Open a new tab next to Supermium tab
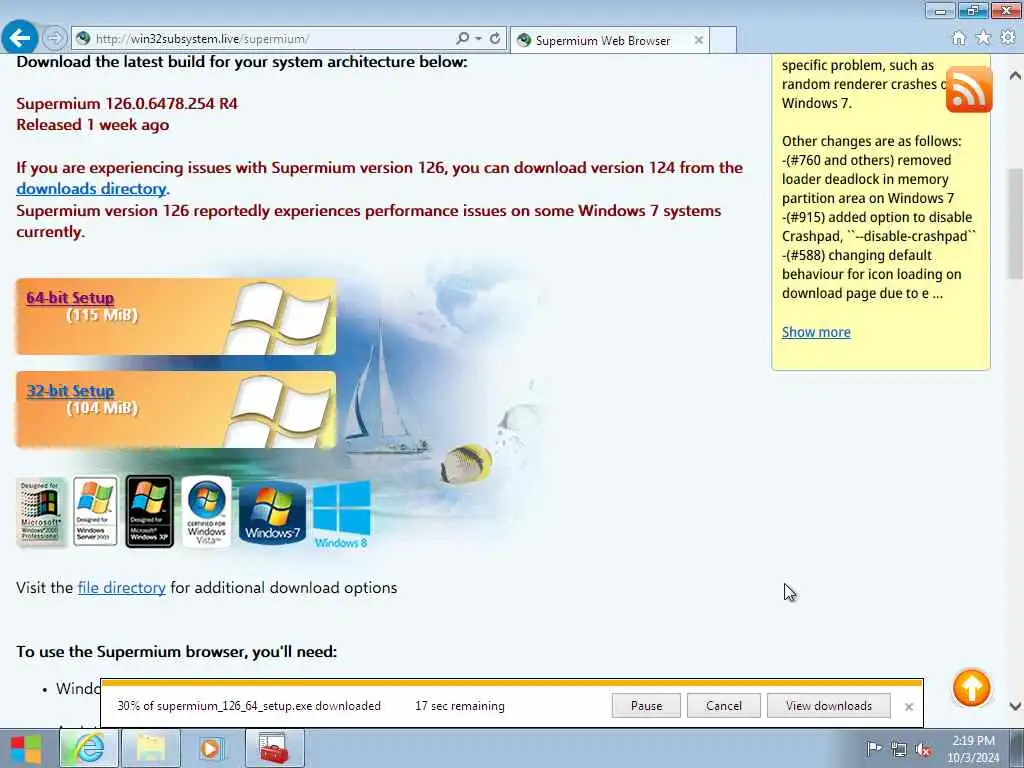1024x768 pixels. point(723,40)
